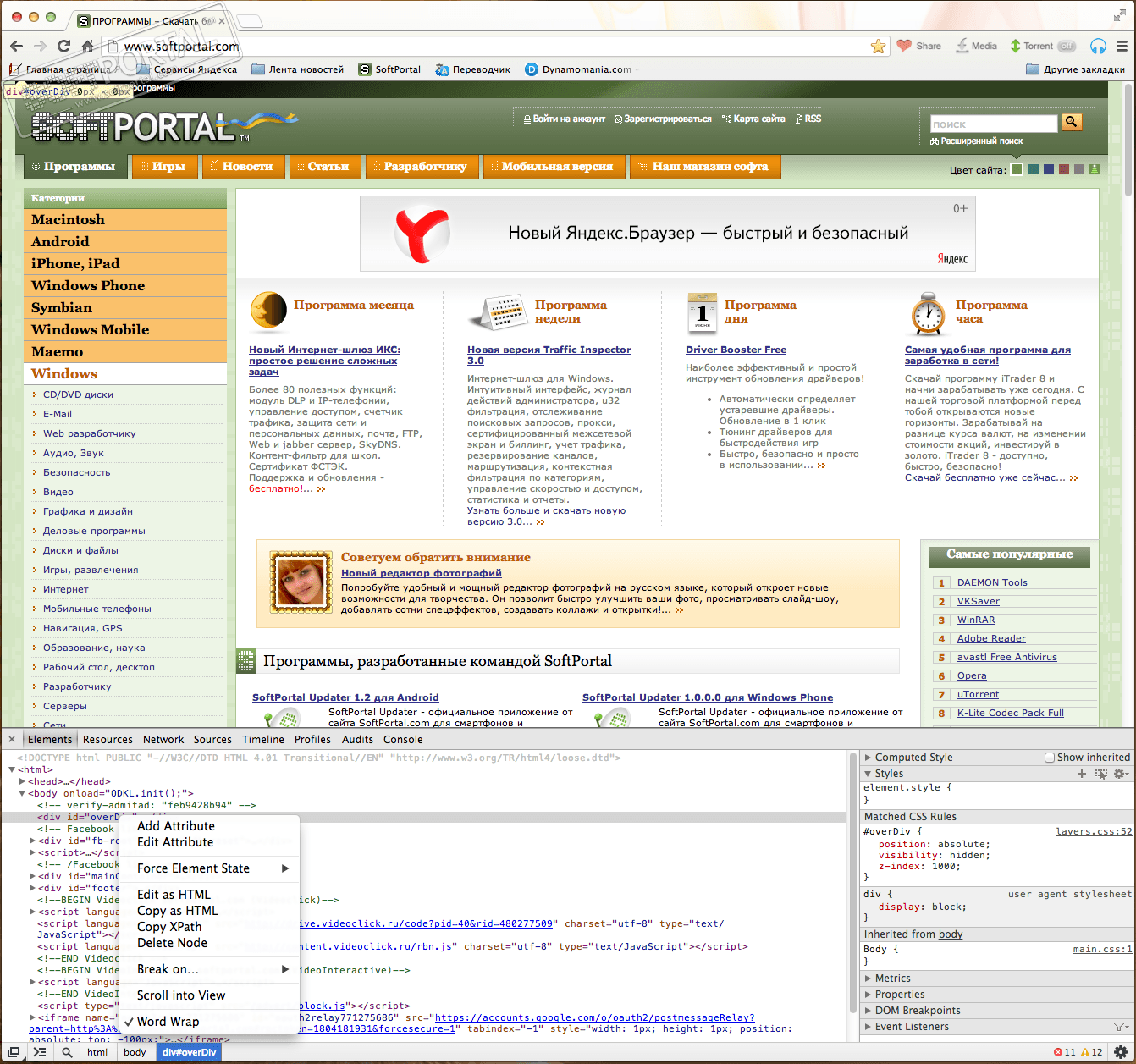Open the Timeline tab
Viewport: 1136px width, 1064px height.
[263, 740]
